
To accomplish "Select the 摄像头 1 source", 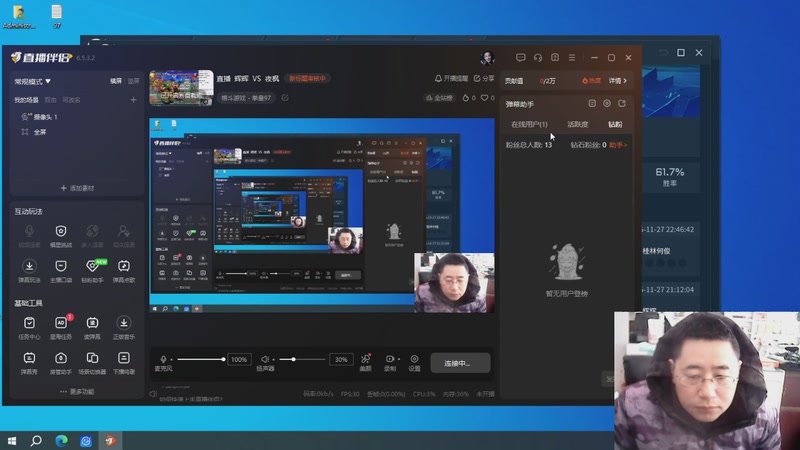I will (x=40, y=117).
